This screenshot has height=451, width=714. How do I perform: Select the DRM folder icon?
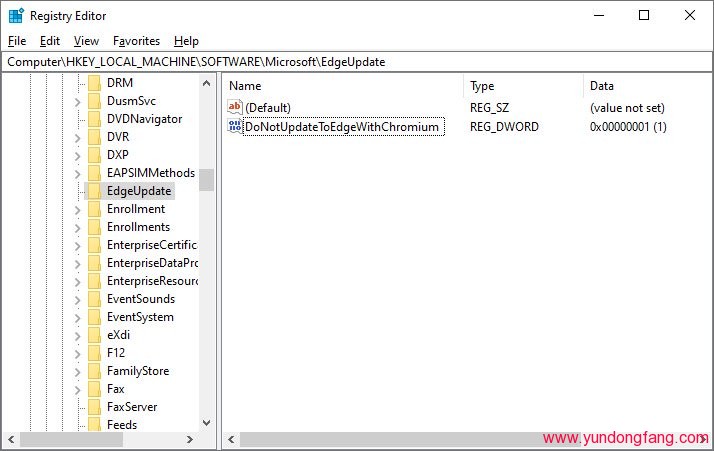[94, 83]
